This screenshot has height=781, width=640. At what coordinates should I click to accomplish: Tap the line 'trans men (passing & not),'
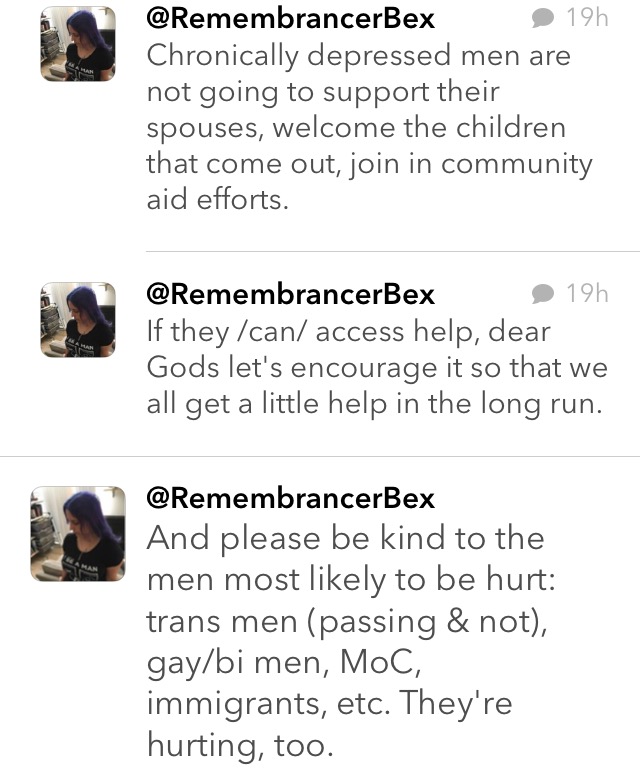[x=347, y=623]
